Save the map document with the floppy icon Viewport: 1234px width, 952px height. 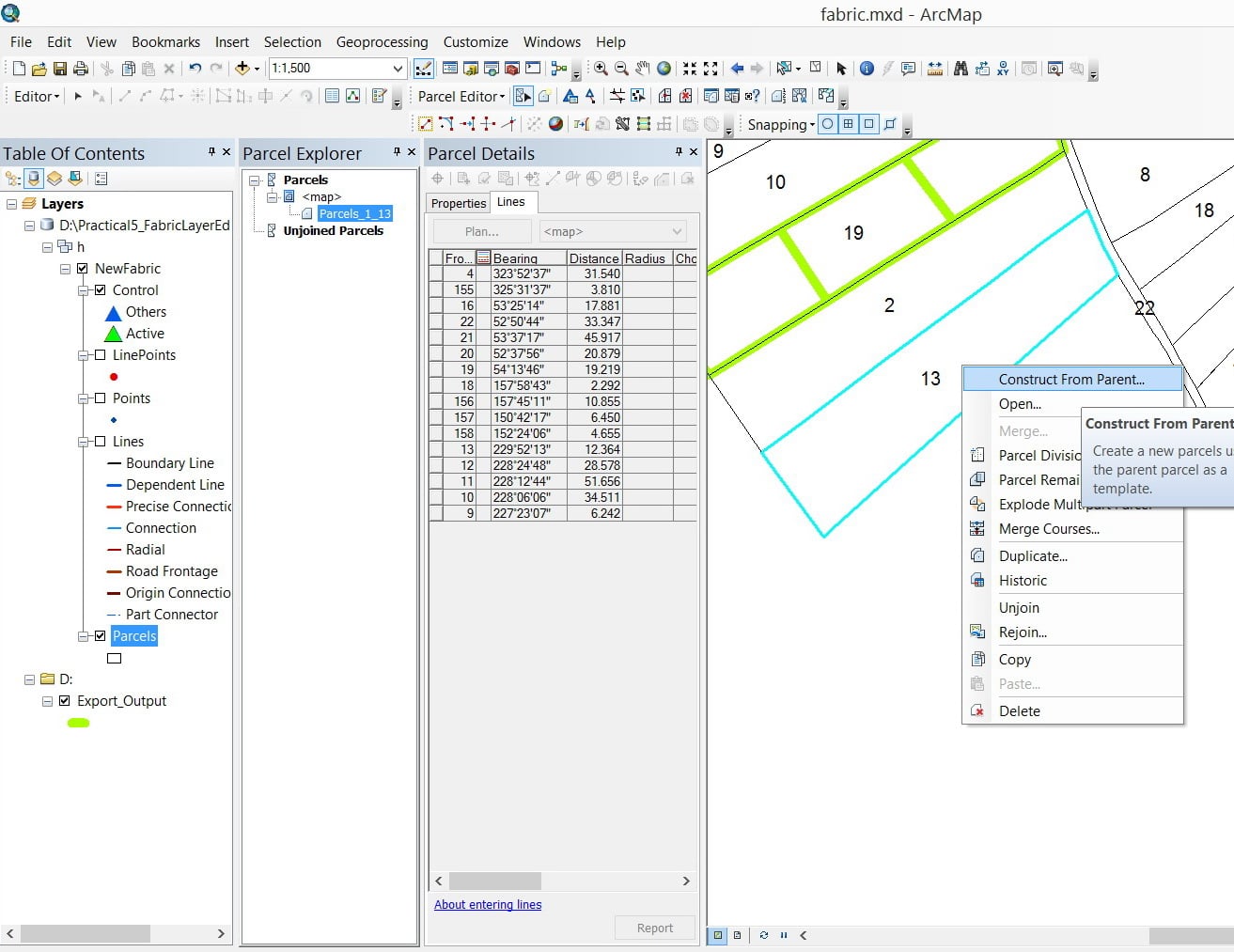(60, 69)
